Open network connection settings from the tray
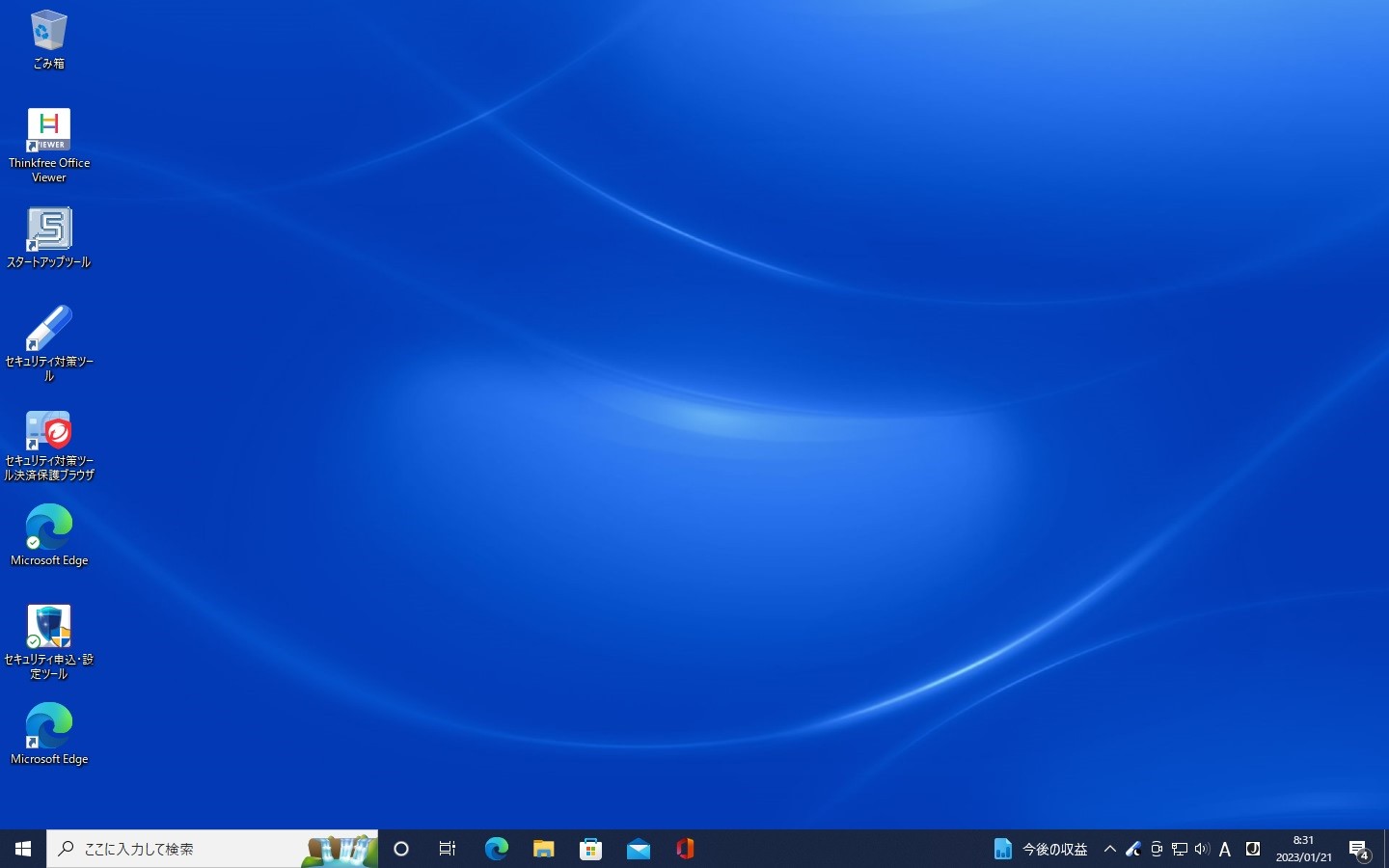1389x868 pixels. point(1179,849)
